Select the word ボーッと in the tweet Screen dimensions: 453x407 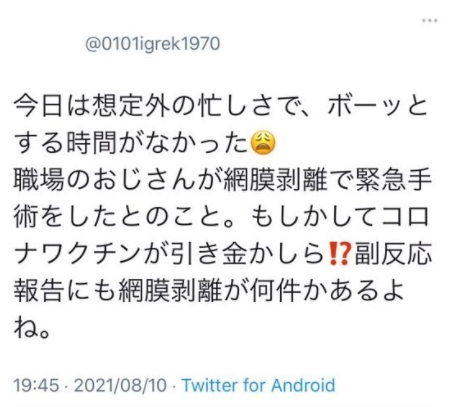[x=377, y=107]
